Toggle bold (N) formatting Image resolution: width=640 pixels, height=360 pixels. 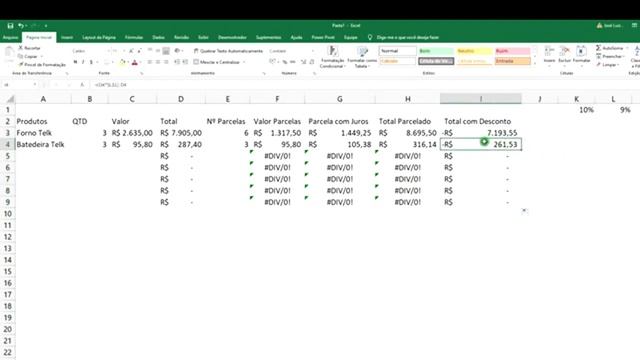[x=75, y=62]
